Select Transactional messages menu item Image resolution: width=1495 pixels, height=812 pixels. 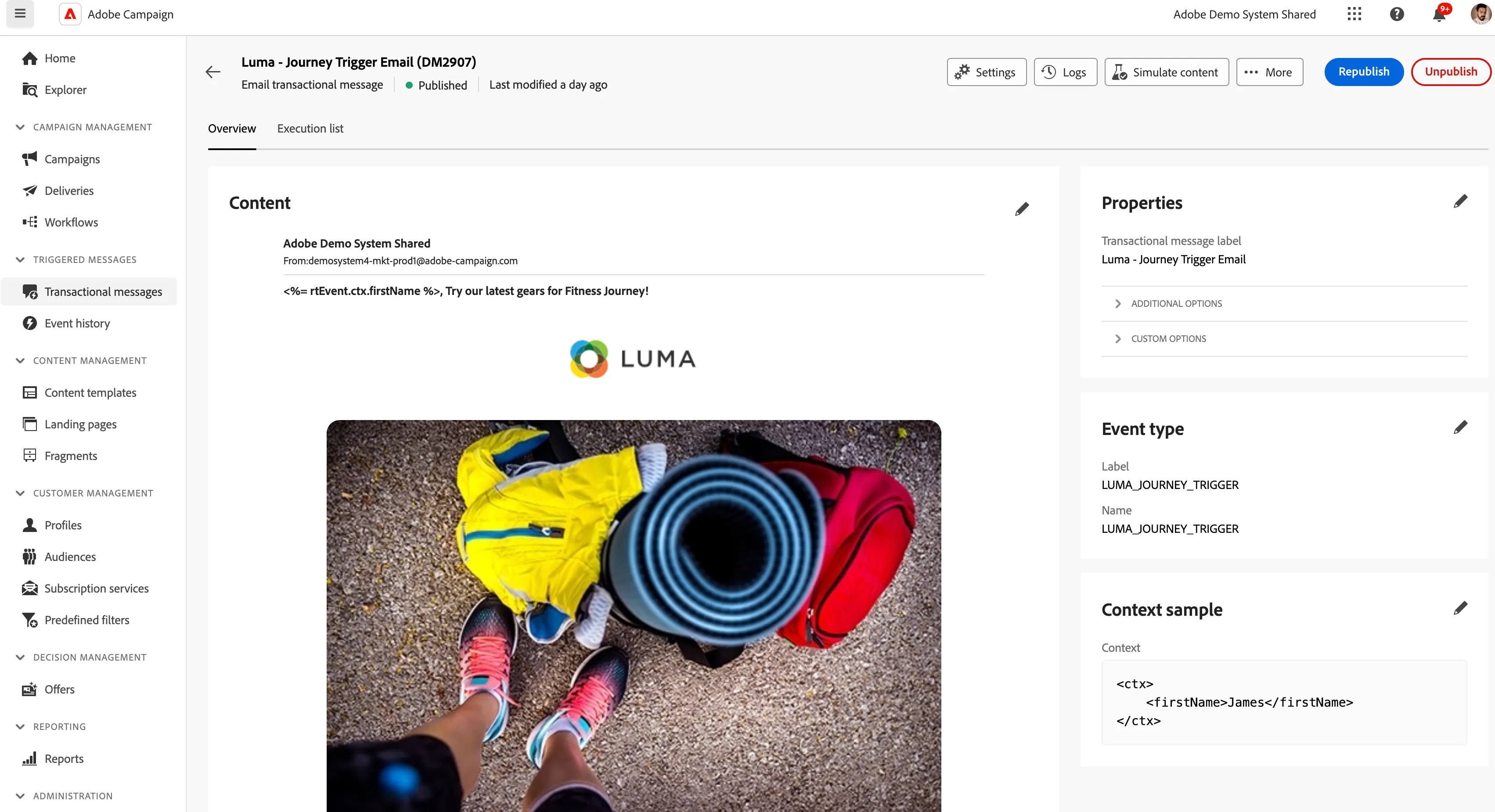[90, 292]
